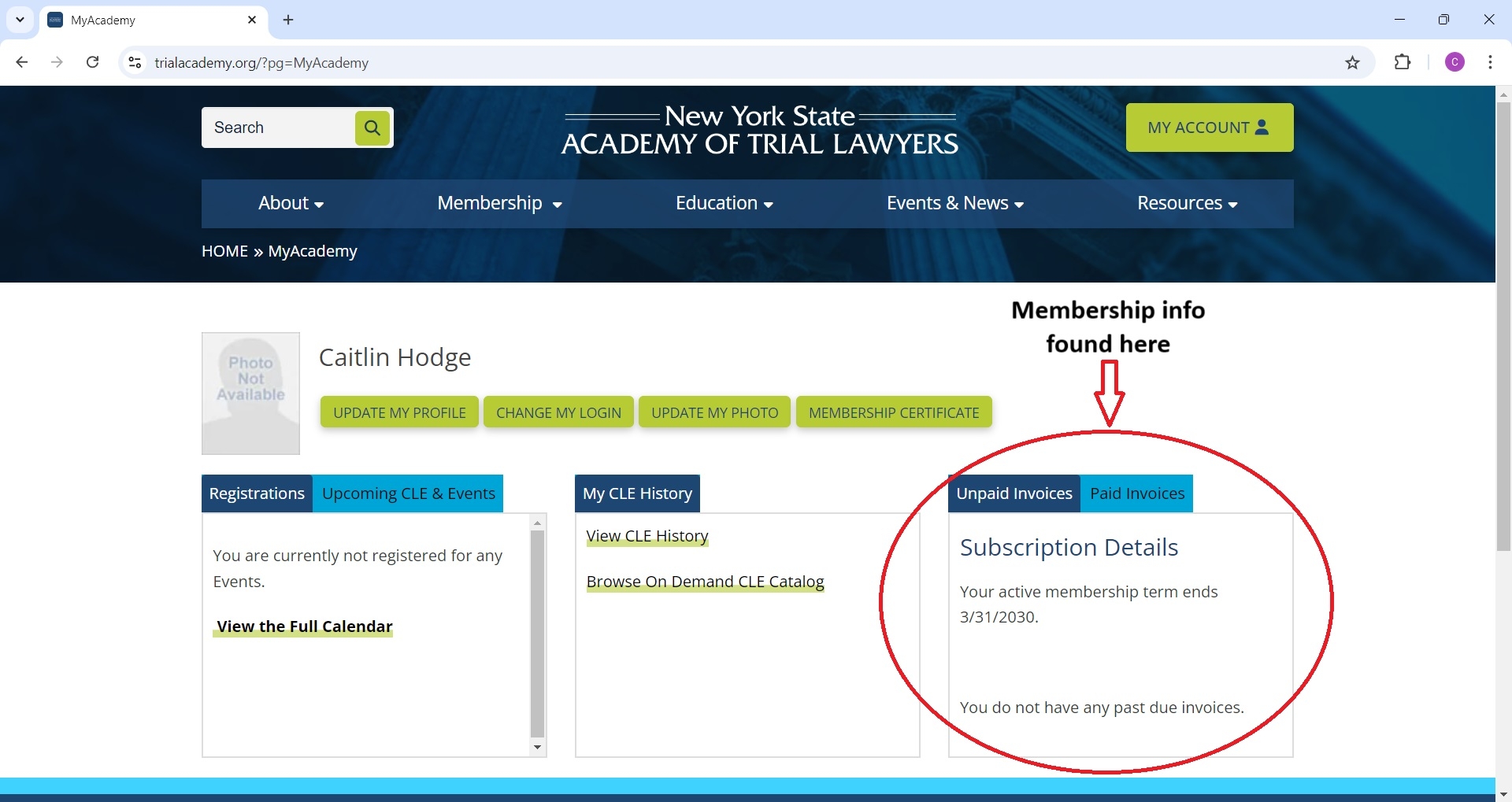The width and height of the screenshot is (1512, 802).
Task: Click inside the Search input field
Action: click(278, 128)
